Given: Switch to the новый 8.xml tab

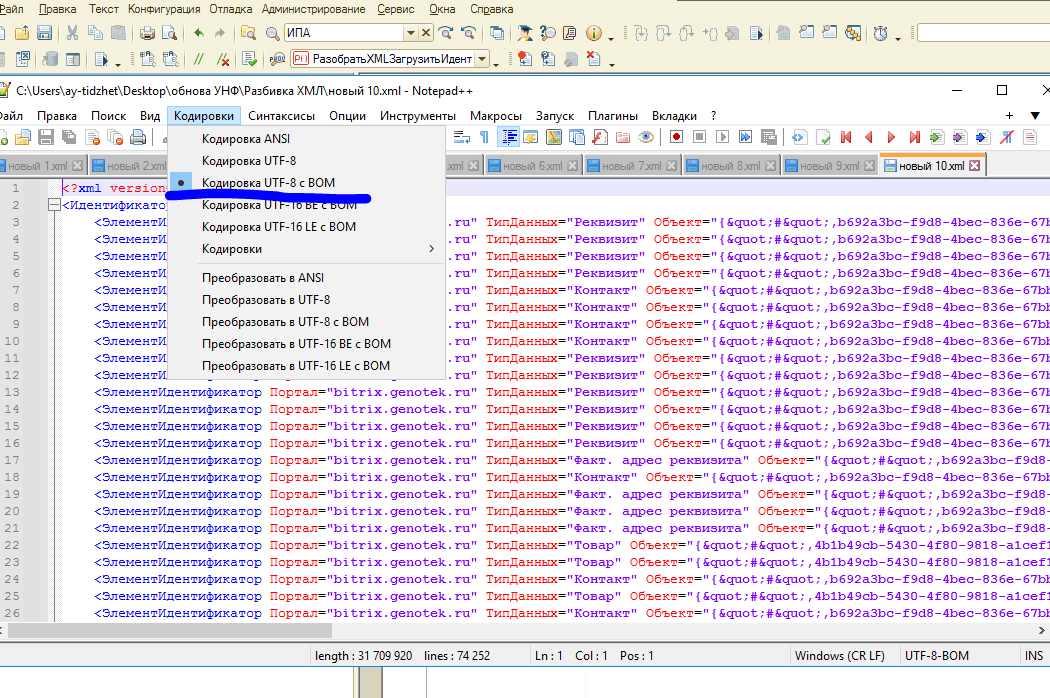Looking at the screenshot, I should (730, 165).
